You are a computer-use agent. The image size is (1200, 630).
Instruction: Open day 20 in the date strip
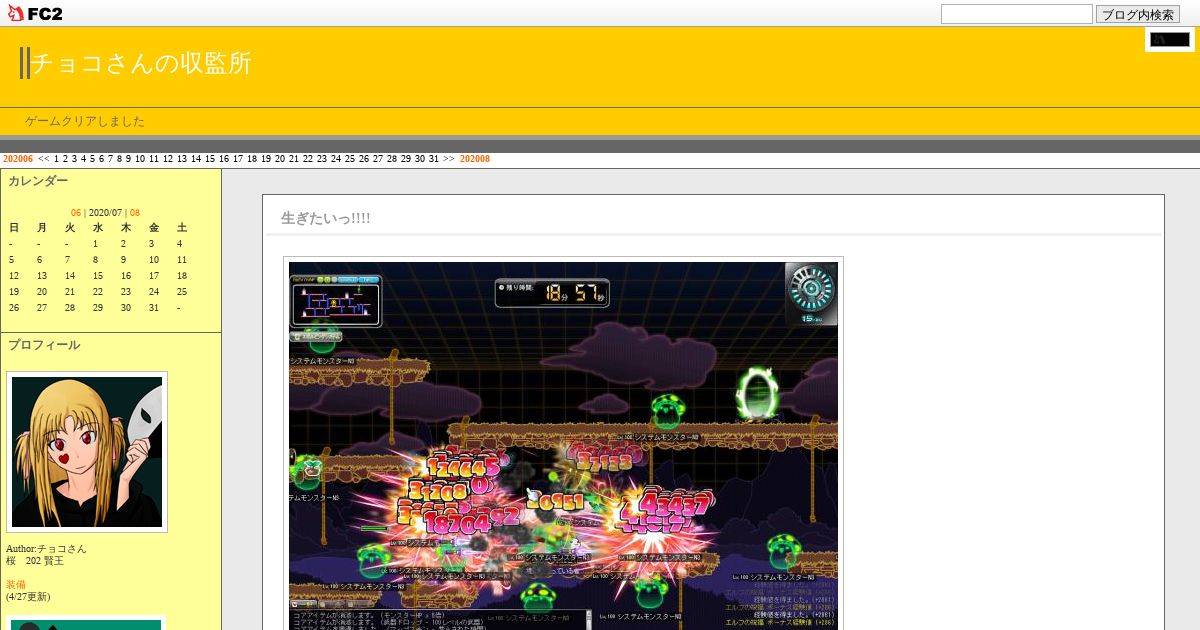[x=280, y=159]
